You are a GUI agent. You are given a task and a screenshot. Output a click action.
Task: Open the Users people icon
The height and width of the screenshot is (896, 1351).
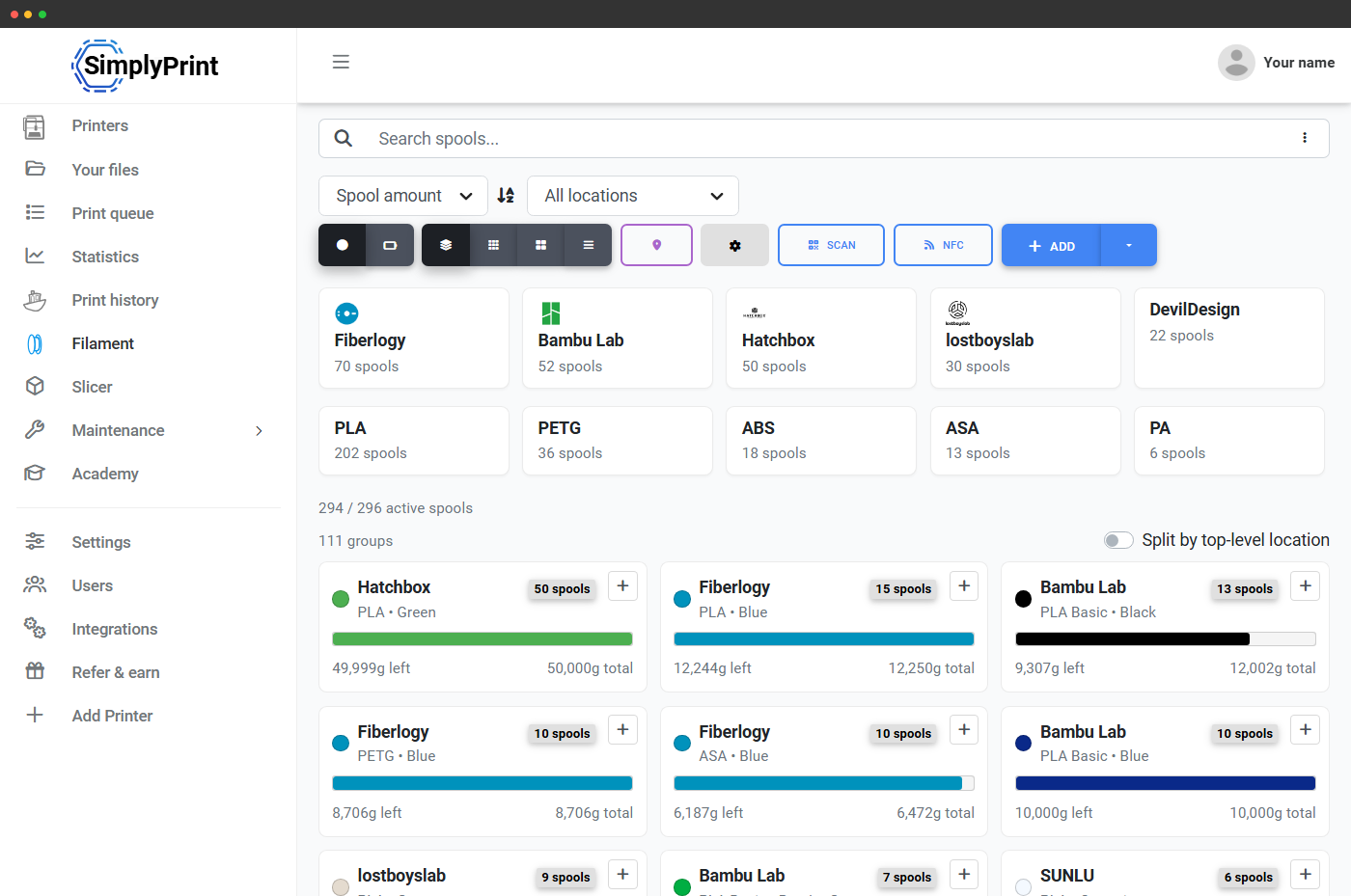(35, 584)
